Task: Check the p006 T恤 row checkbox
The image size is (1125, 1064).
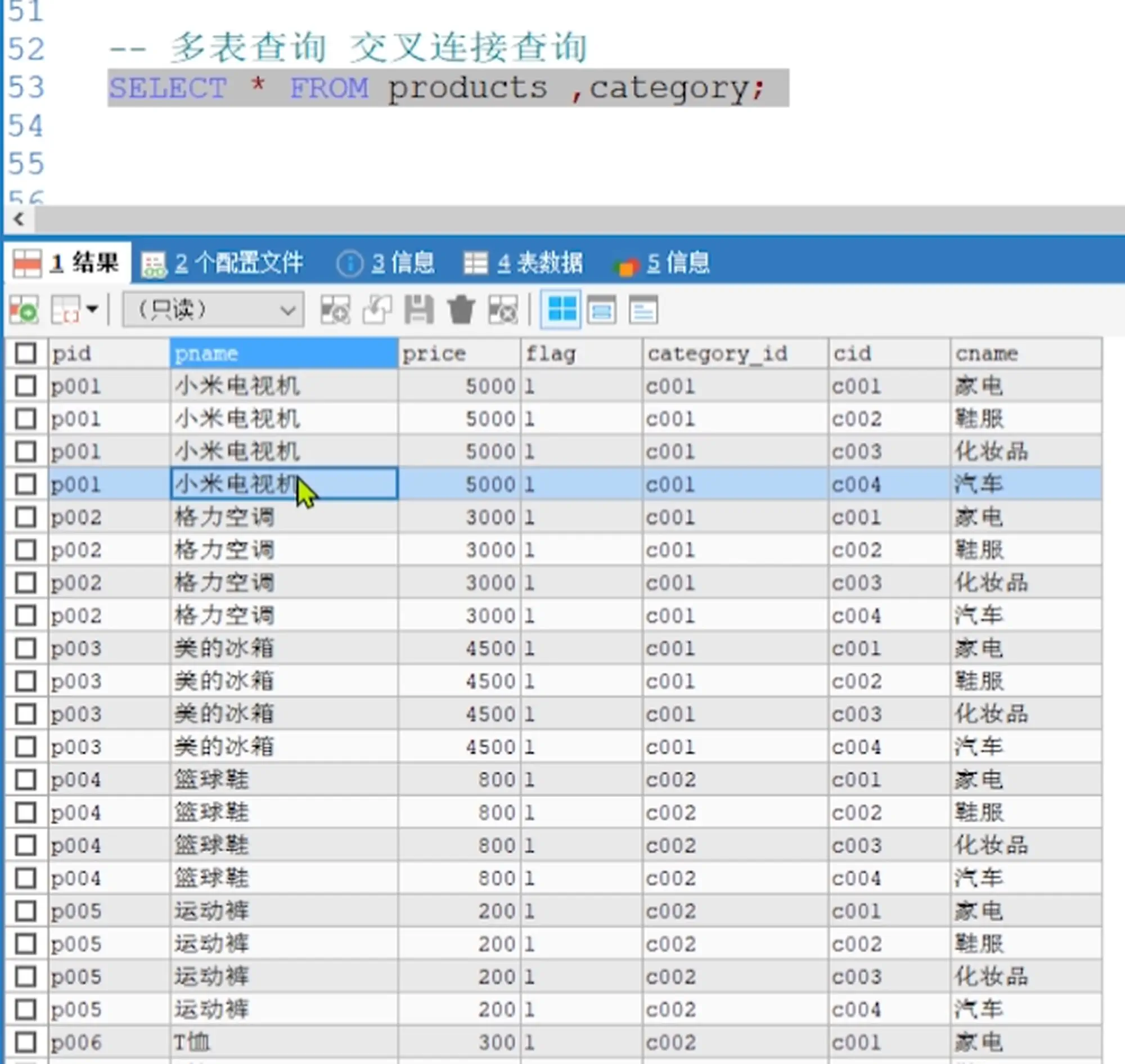Action: pyautogui.click(x=25, y=1043)
